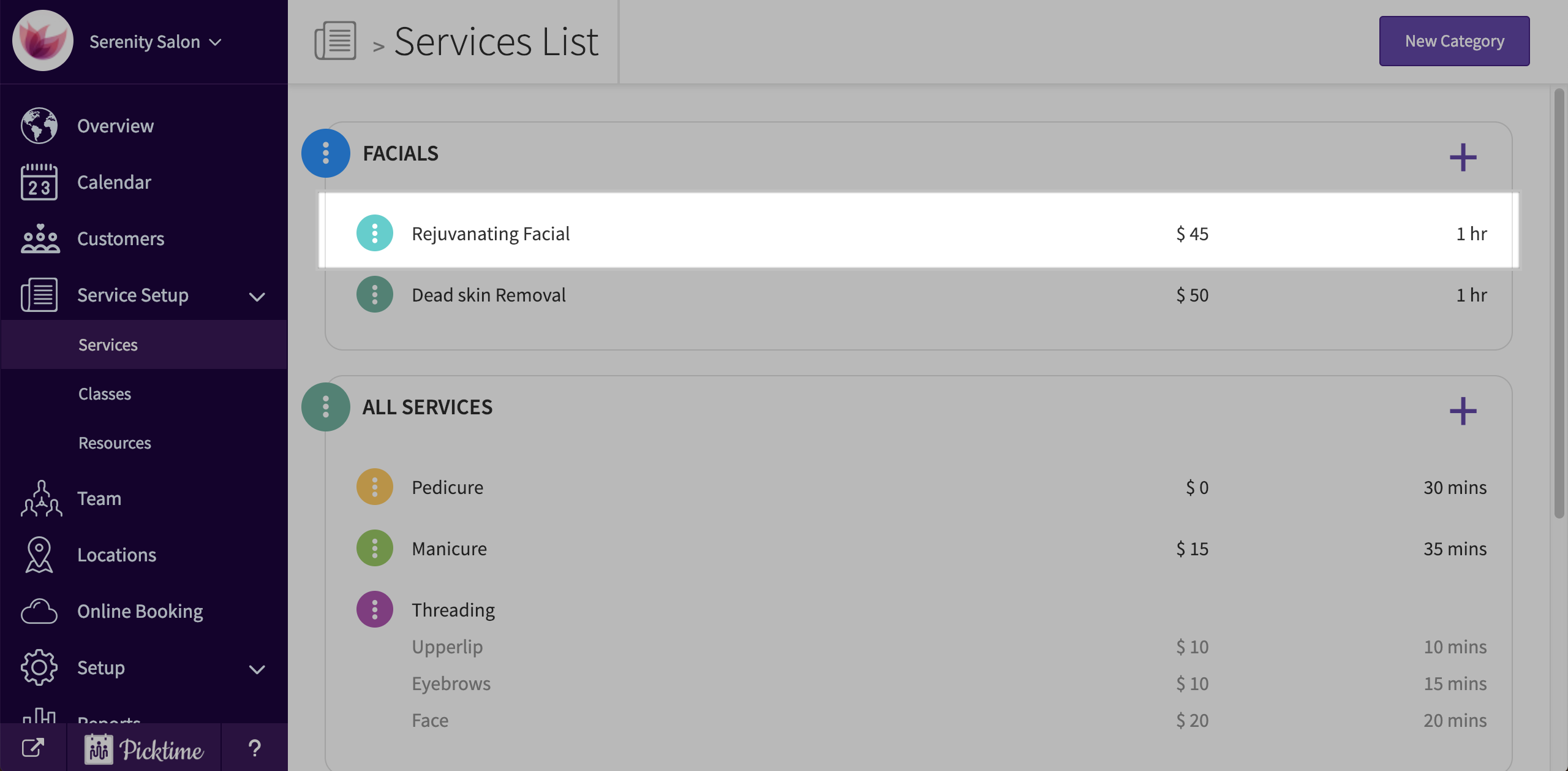Expand the Setup section chevron
Image resolution: width=1568 pixels, height=771 pixels.
point(257,669)
